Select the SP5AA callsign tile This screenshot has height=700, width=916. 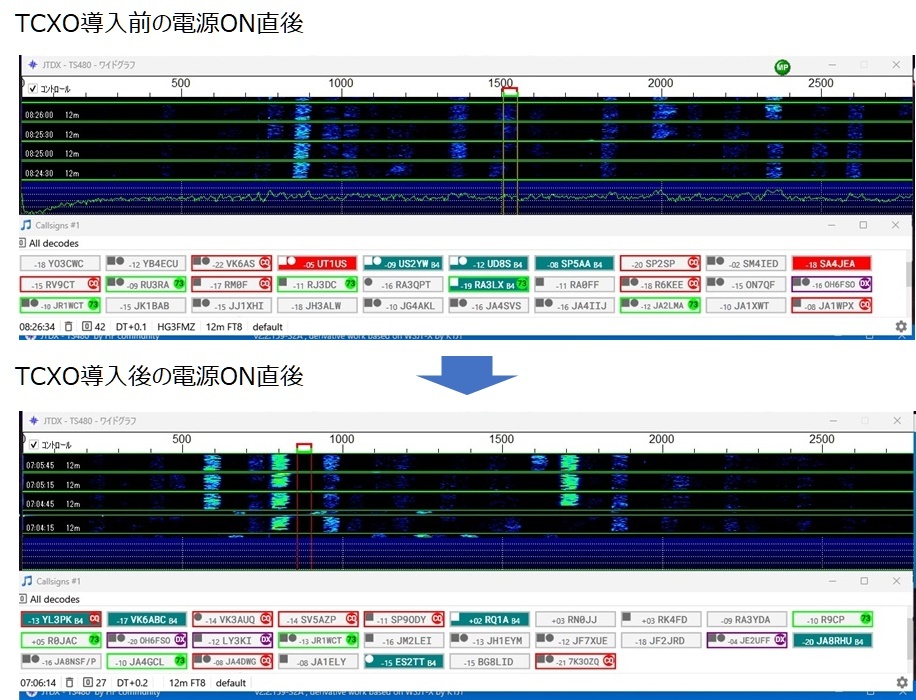[x=574, y=263]
